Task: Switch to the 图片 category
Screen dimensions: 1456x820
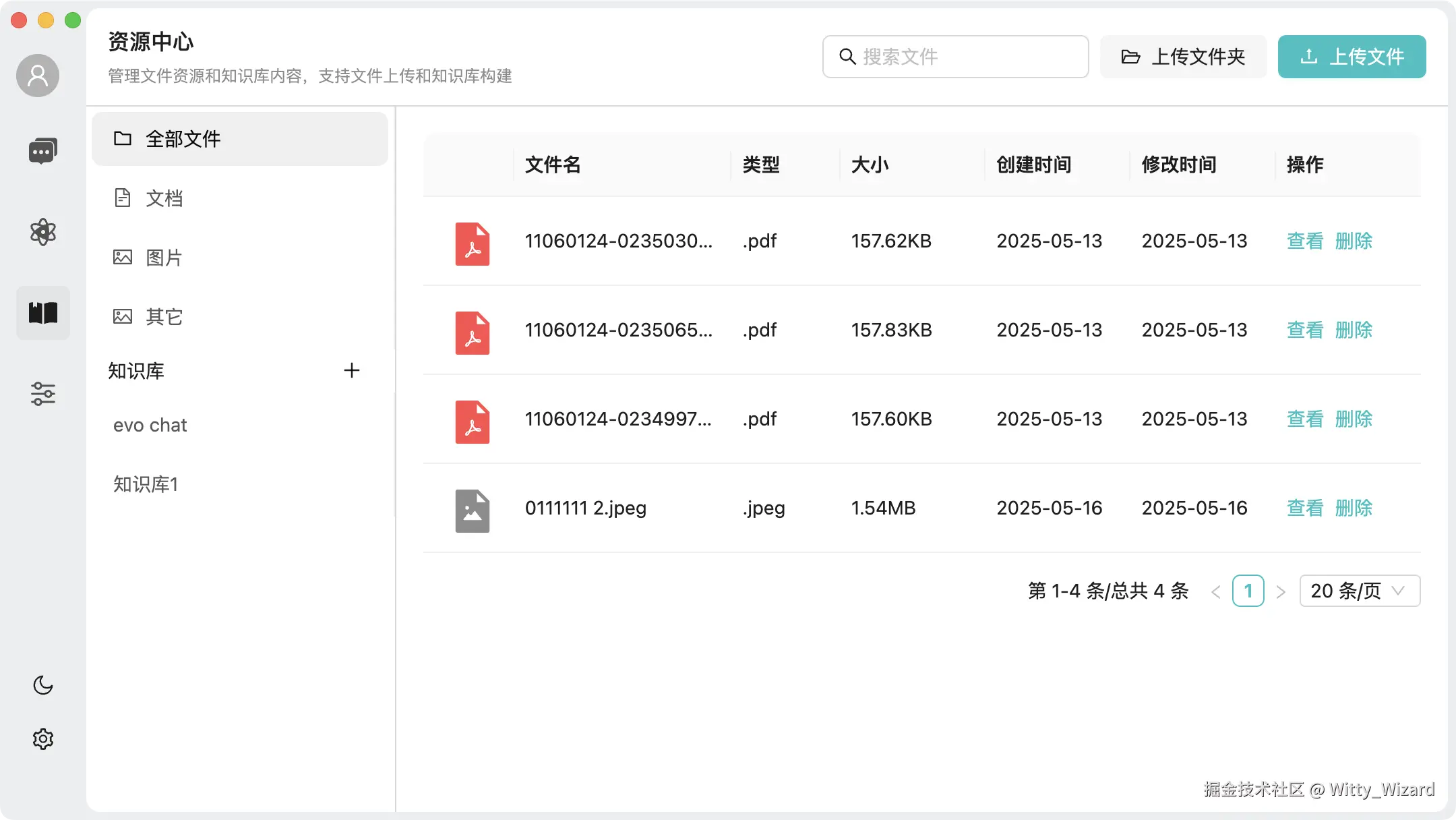Action: click(163, 257)
